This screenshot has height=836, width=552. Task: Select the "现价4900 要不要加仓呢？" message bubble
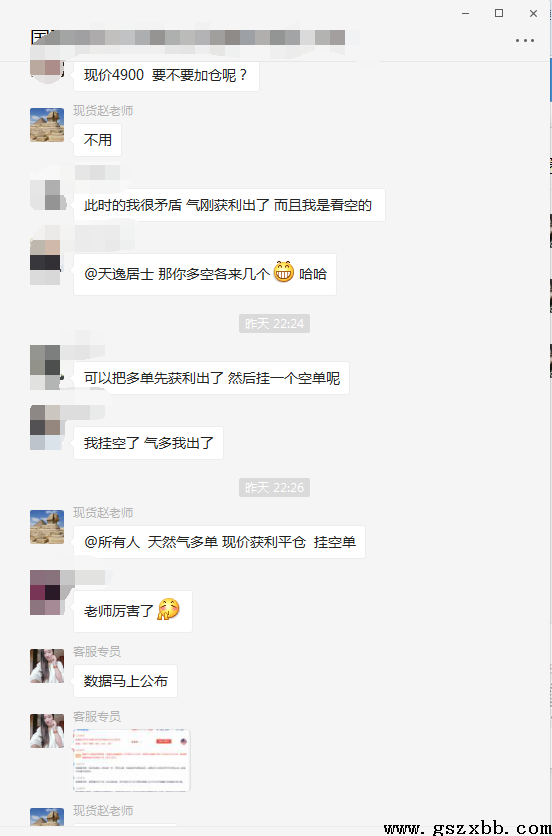click(x=166, y=75)
